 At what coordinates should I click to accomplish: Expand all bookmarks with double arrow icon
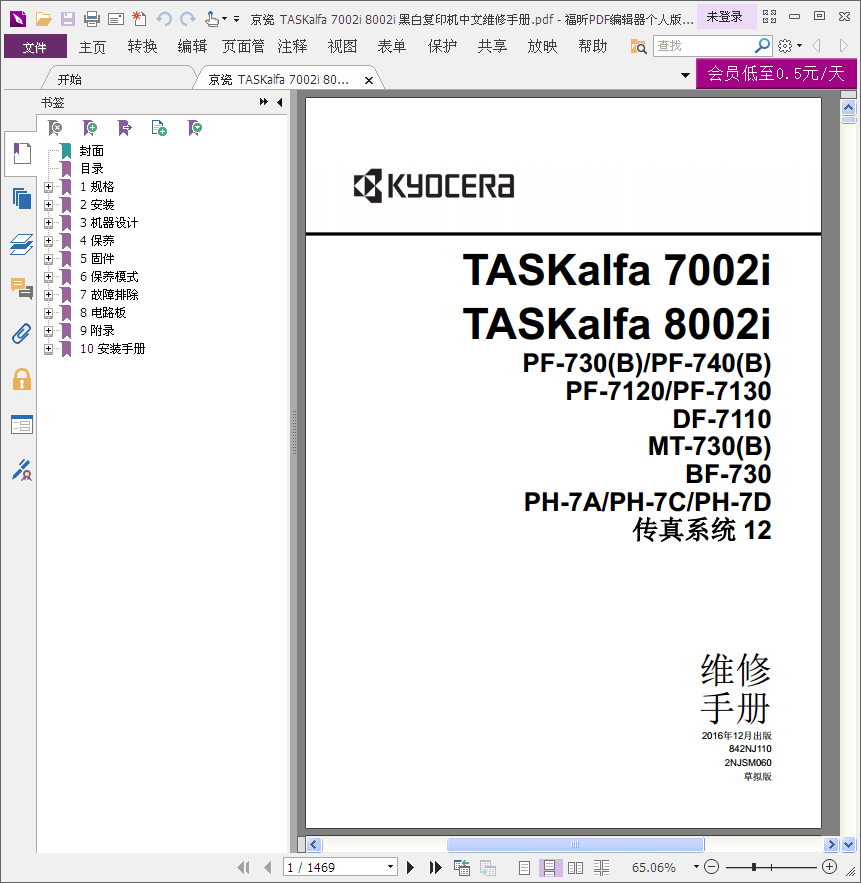[x=264, y=102]
